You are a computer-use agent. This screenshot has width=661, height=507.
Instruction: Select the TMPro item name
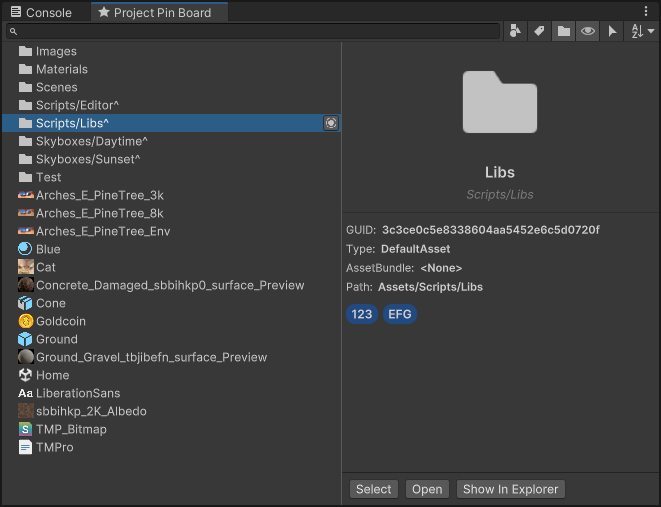pos(55,447)
